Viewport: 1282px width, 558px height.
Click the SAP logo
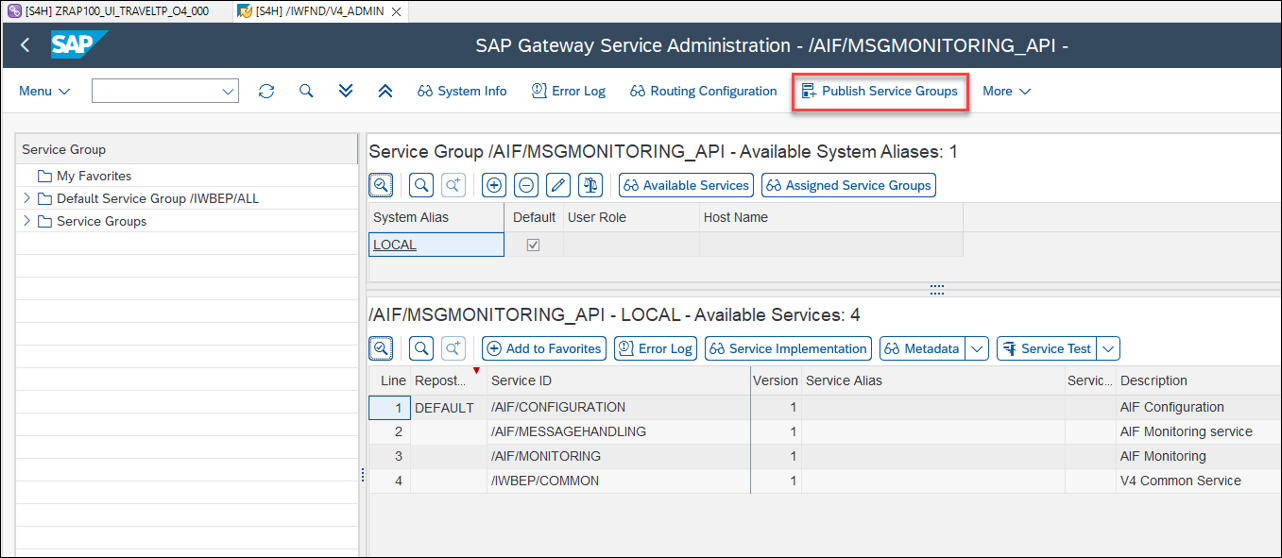click(78, 45)
